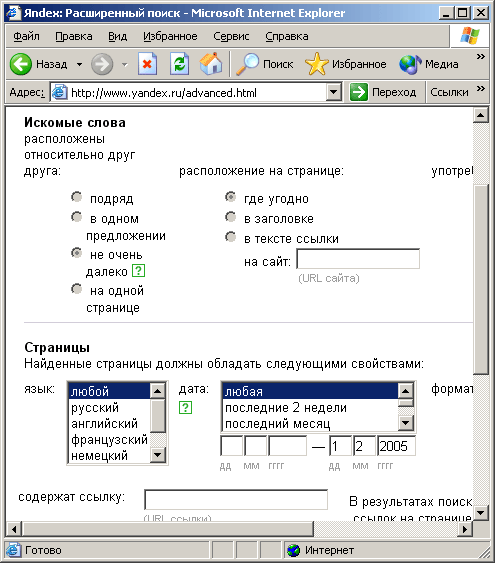The image size is (495, 563).
Task: Open the Поиск magnifier search button
Action: click(x=265, y=64)
